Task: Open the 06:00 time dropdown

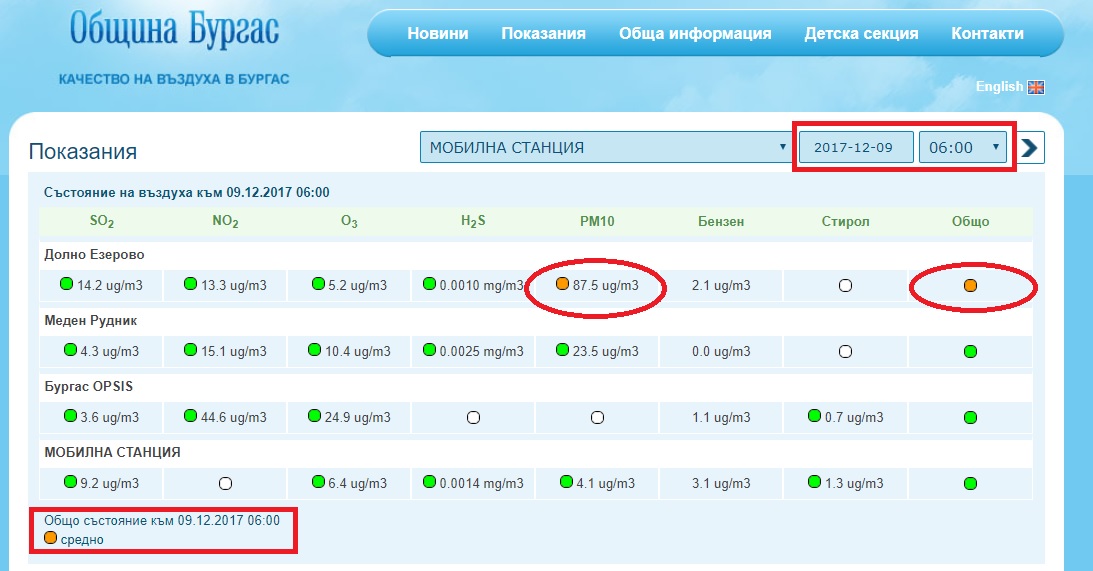Action: (963, 148)
